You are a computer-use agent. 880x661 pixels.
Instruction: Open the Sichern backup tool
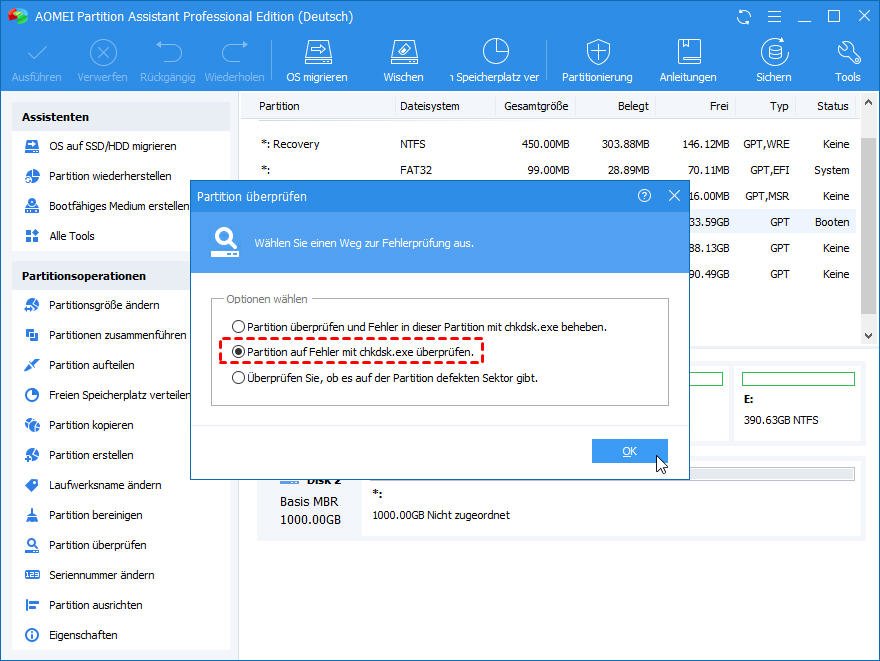(774, 61)
